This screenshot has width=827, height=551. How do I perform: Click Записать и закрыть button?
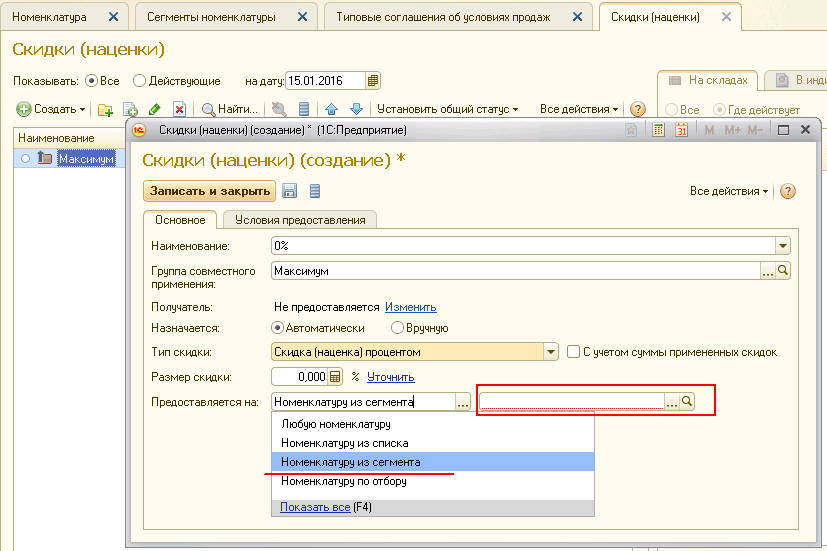point(209,191)
